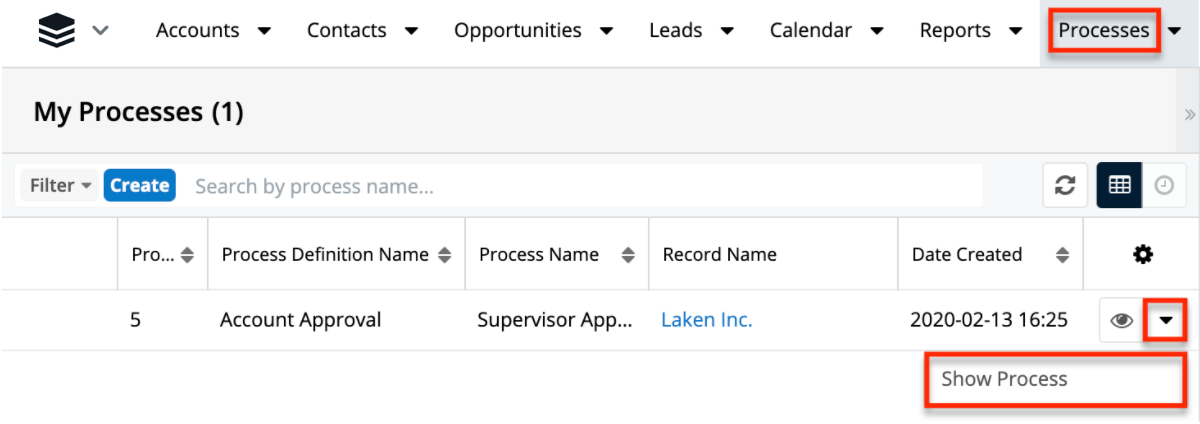This screenshot has width=1200, height=424.
Task: Sort by Process Name column
Action: coord(628,255)
